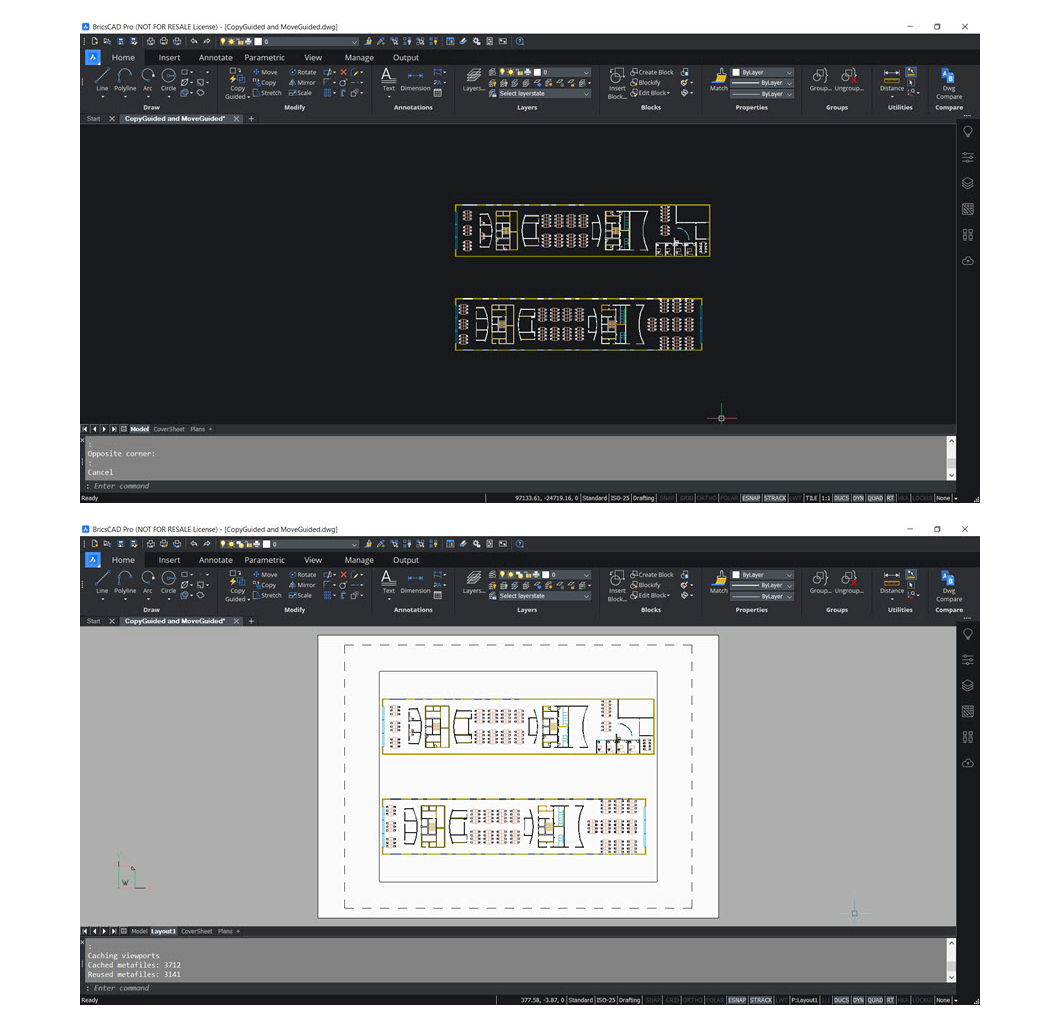Screen dimensions: 1060x1025
Task: Open lightbulb tips panel in upper window sidebar
Action: pos(968,132)
